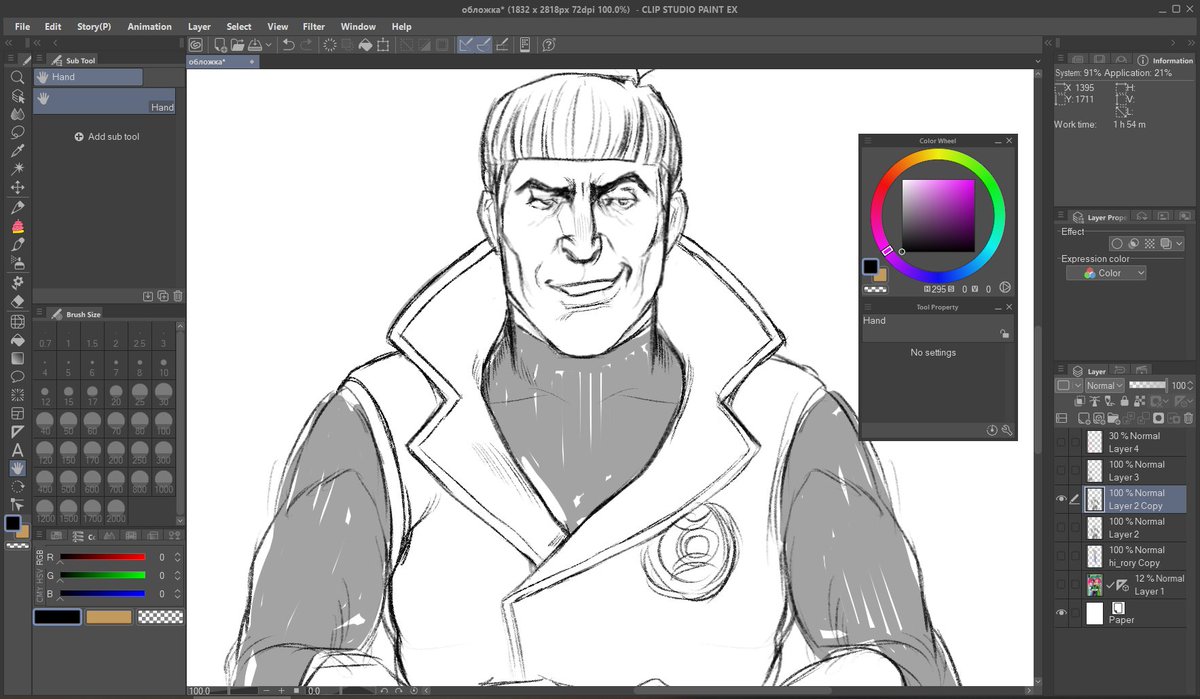This screenshot has height=699, width=1200.
Task: Click the Add sub tool button
Action: (x=107, y=137)
